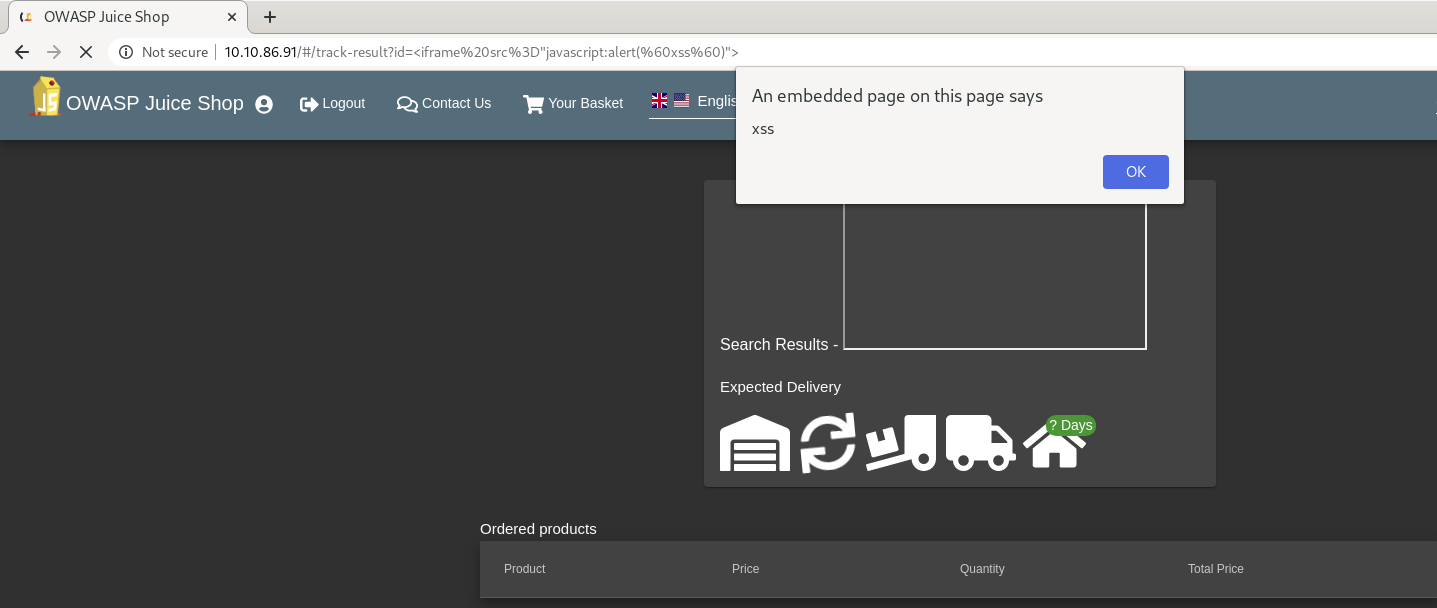1437x608 pixels.
Task: Open the user account icon menu
Action: click(x=264, y=104)
